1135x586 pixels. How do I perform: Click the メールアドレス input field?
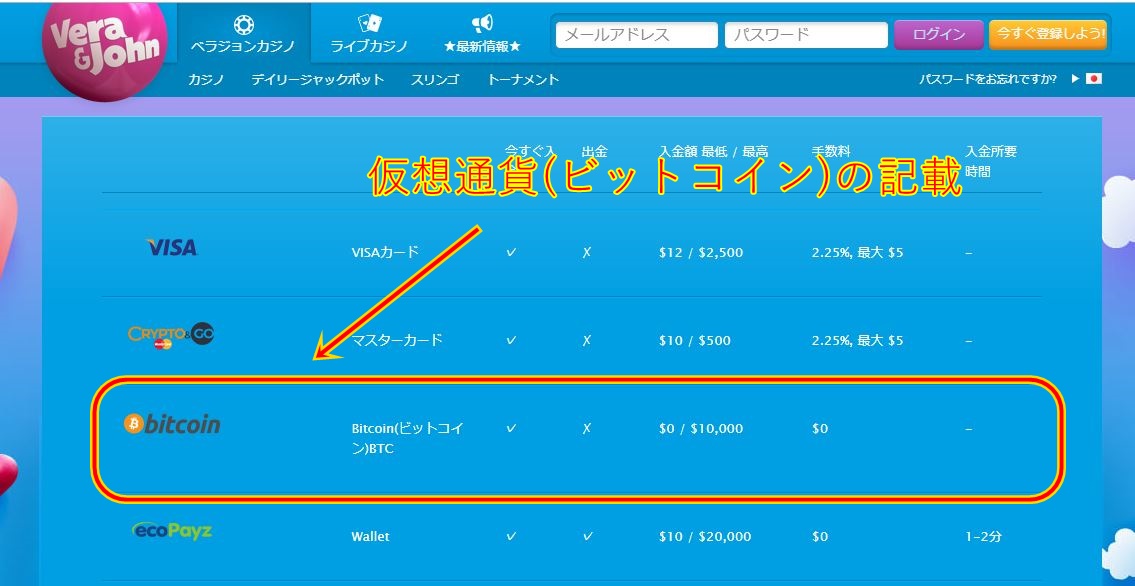[x=637, y=35]
